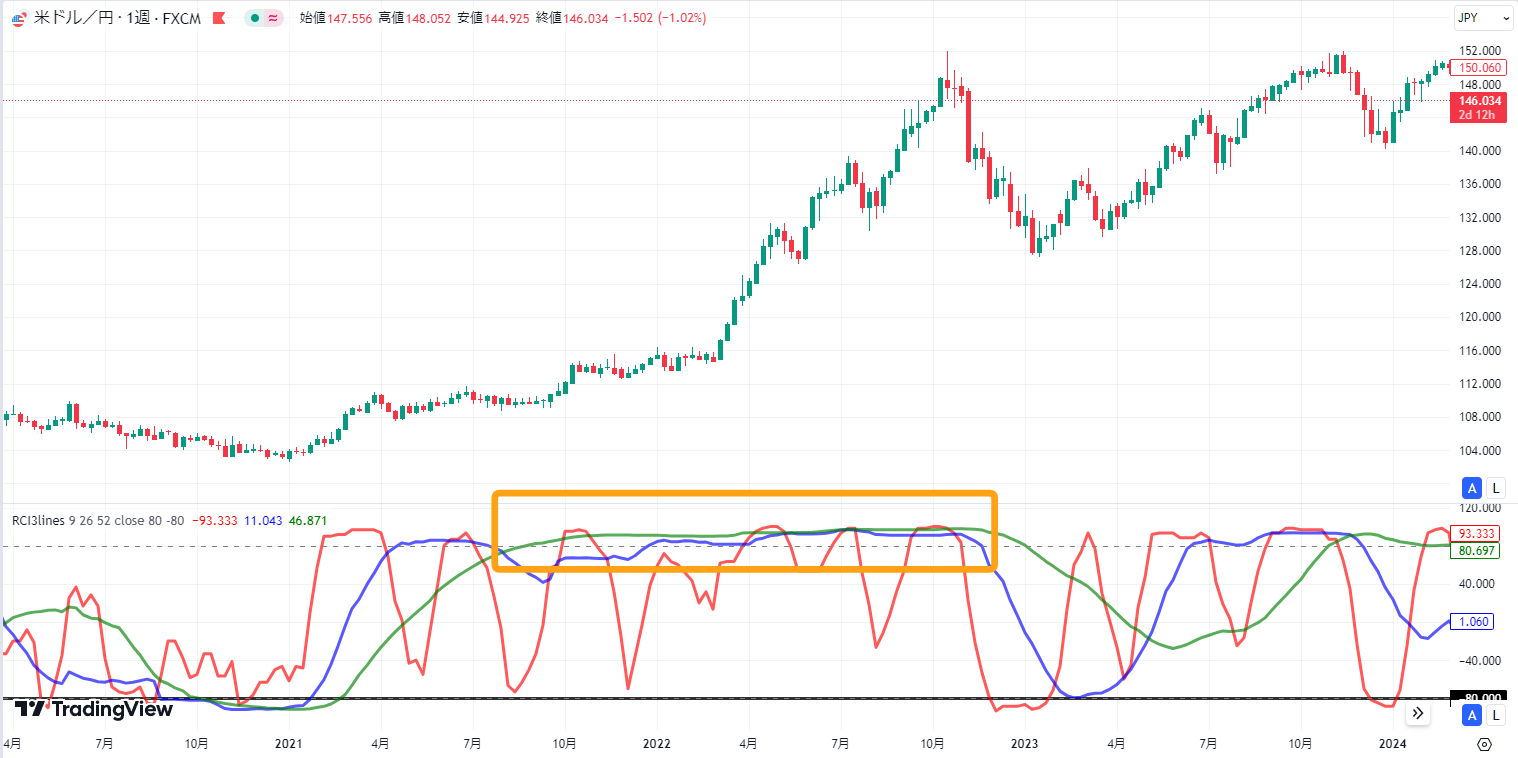Click the 2022 label on time axis
This screenshot has width=1518, height=758.
[657, 744]
